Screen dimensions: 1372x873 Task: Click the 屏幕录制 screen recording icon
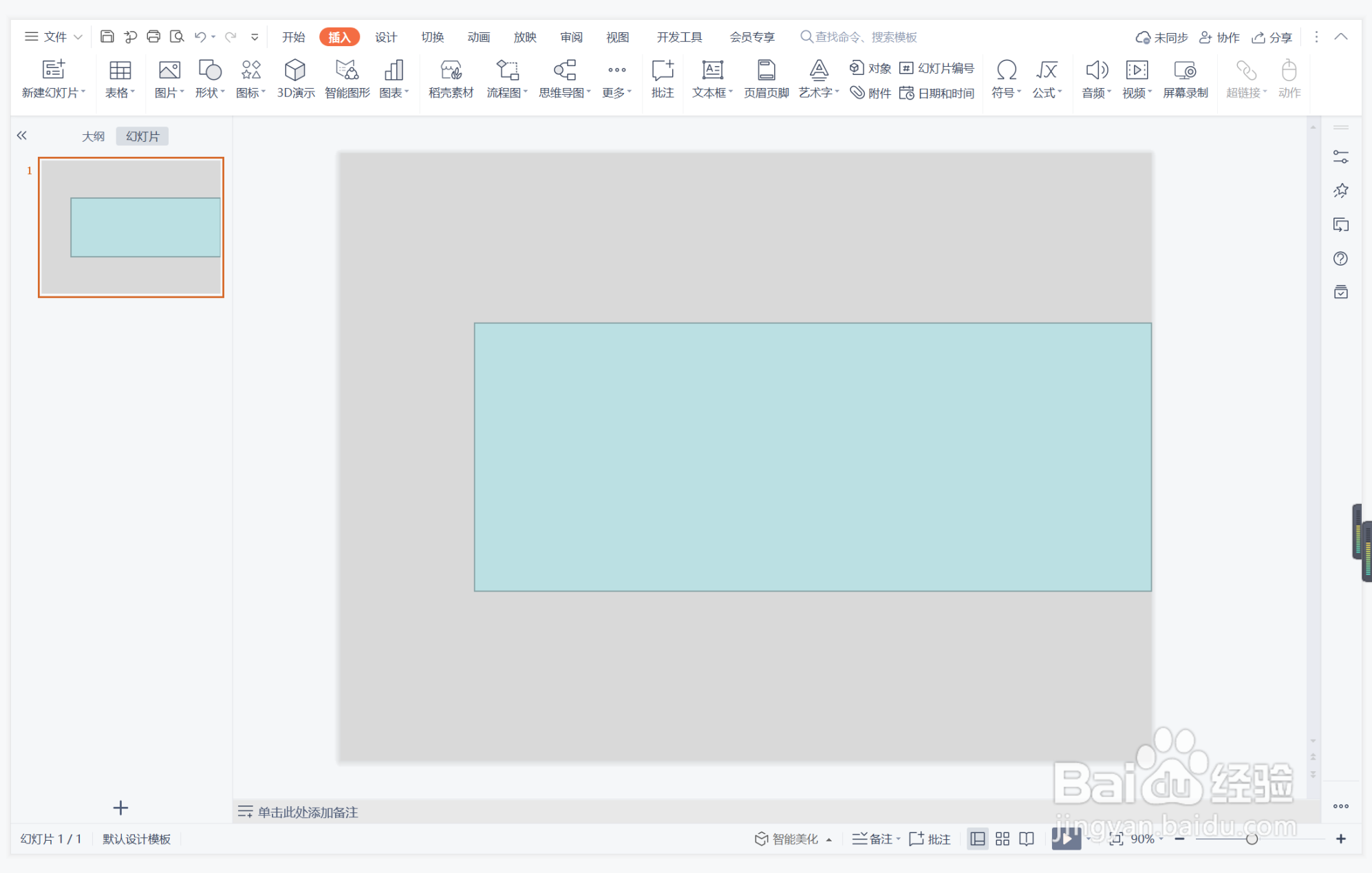tap(1185, 78)
